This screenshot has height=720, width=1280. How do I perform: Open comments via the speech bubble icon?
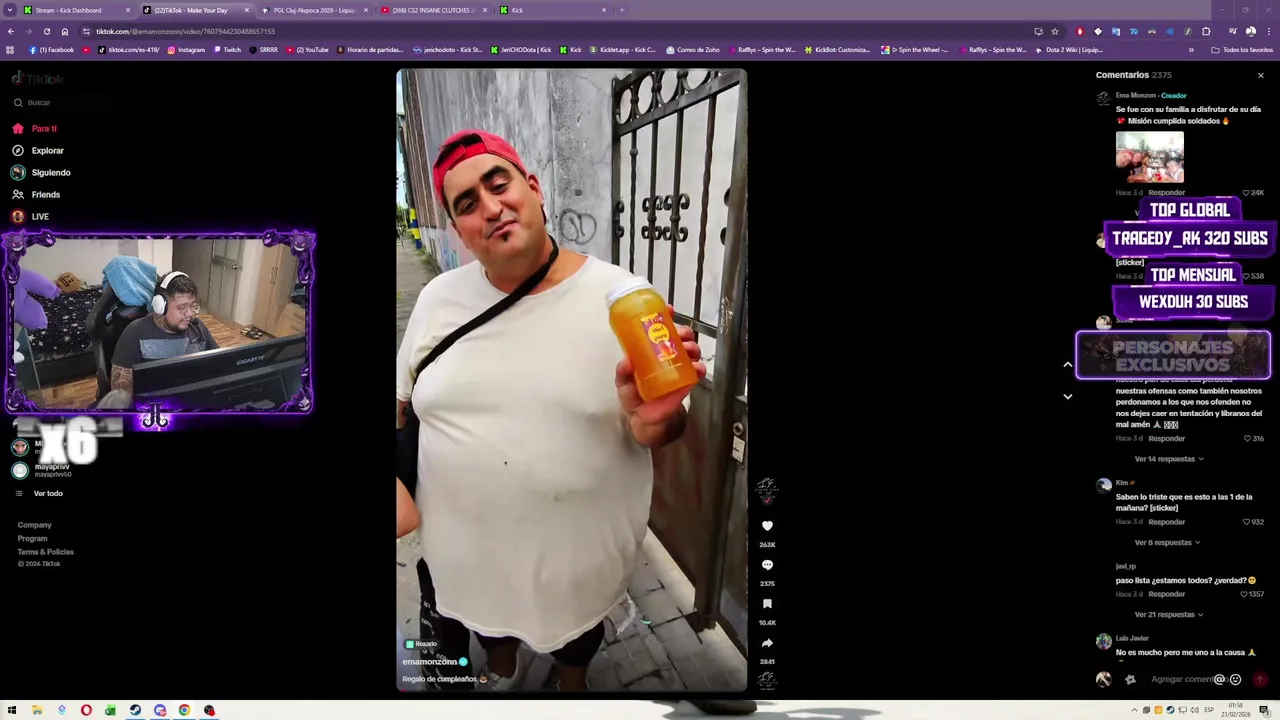[767, 565]
